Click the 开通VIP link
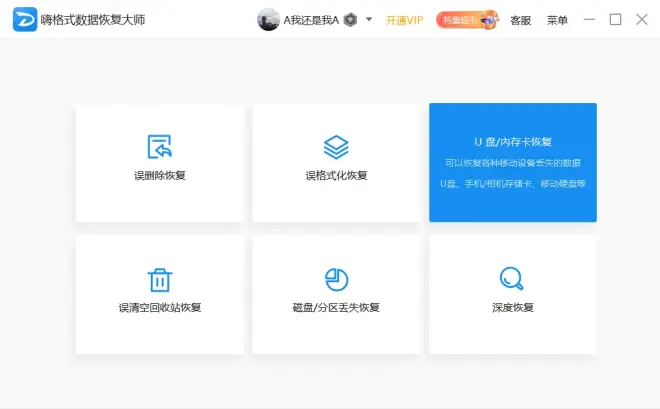The height and width of the screenshot is (409, 660). (x=404, y=20)
